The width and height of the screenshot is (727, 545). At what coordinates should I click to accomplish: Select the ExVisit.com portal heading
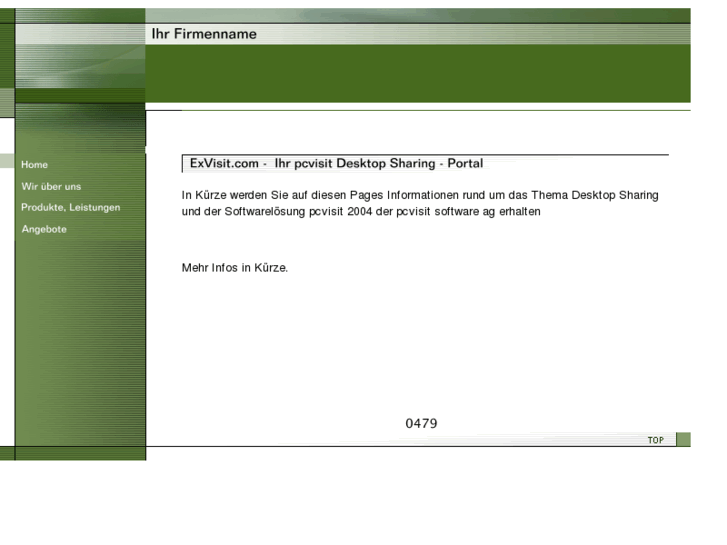tap(337, 163)
